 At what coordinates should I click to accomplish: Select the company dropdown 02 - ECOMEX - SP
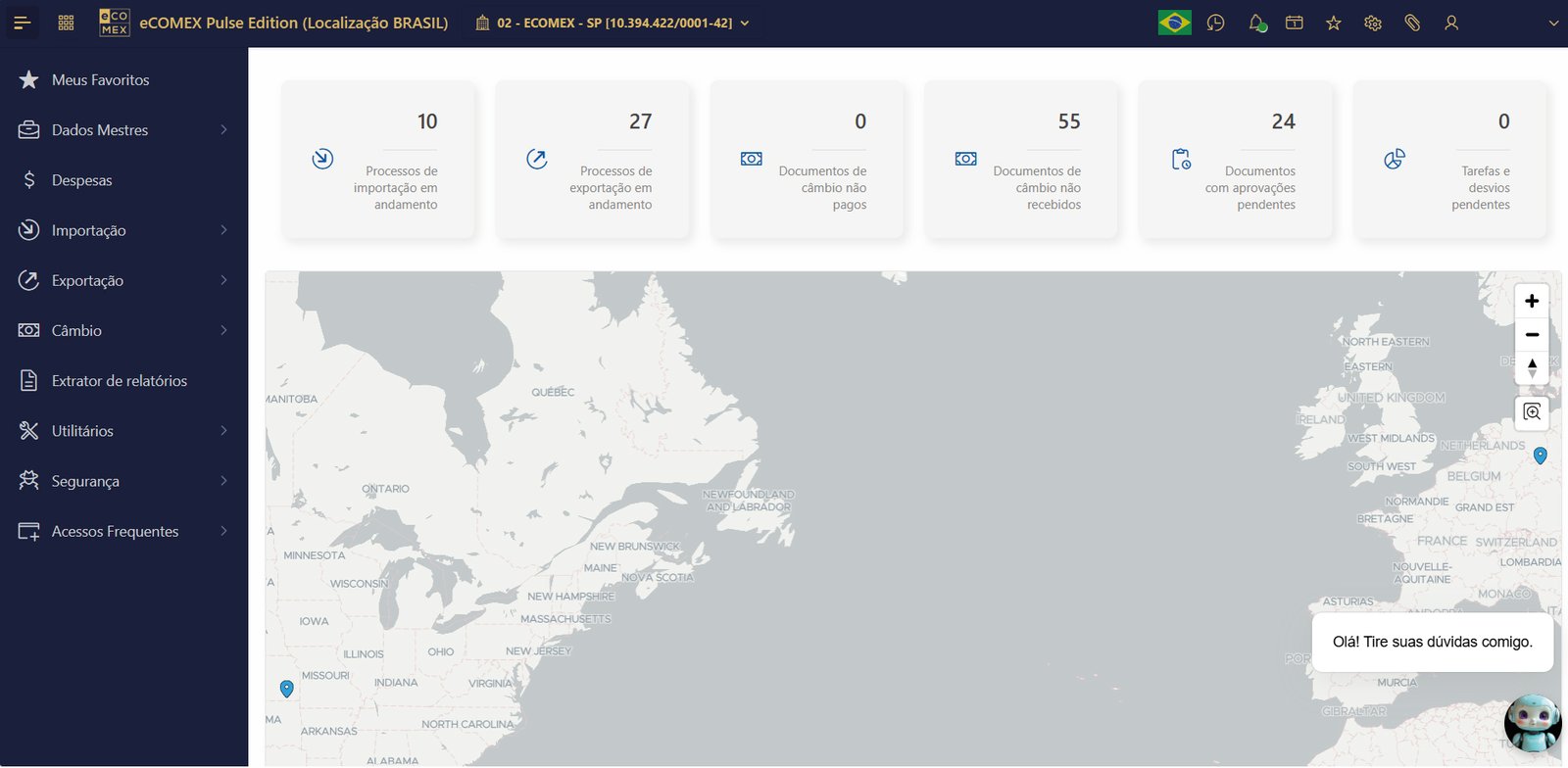613,23
